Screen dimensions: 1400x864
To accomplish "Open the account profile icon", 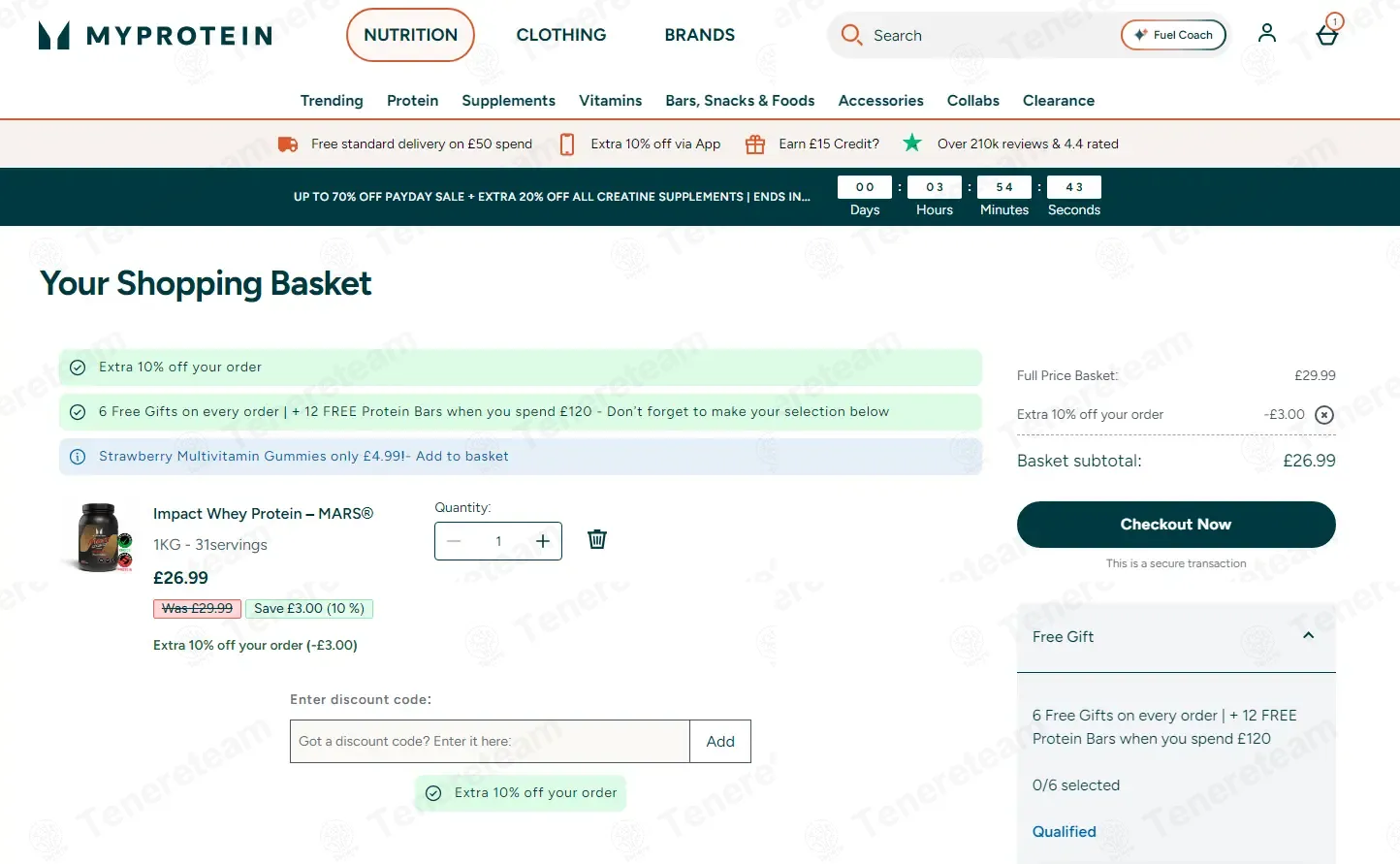I will point(1266,33).
